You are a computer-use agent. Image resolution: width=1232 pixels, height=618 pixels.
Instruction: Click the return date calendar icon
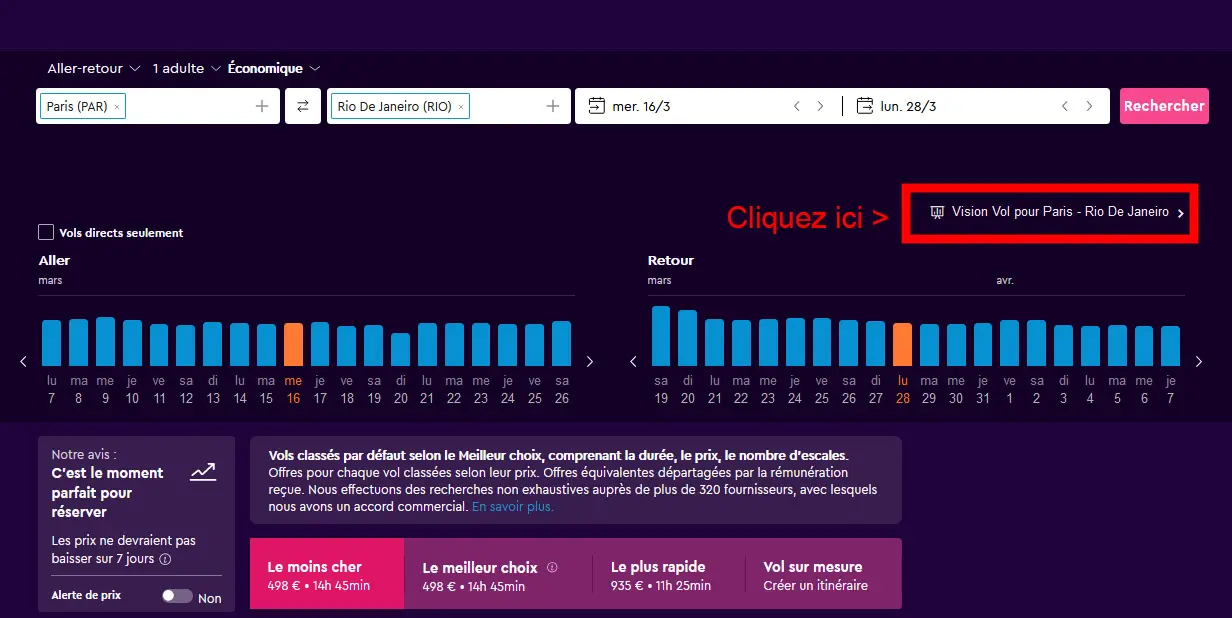(x=865, y=106)
